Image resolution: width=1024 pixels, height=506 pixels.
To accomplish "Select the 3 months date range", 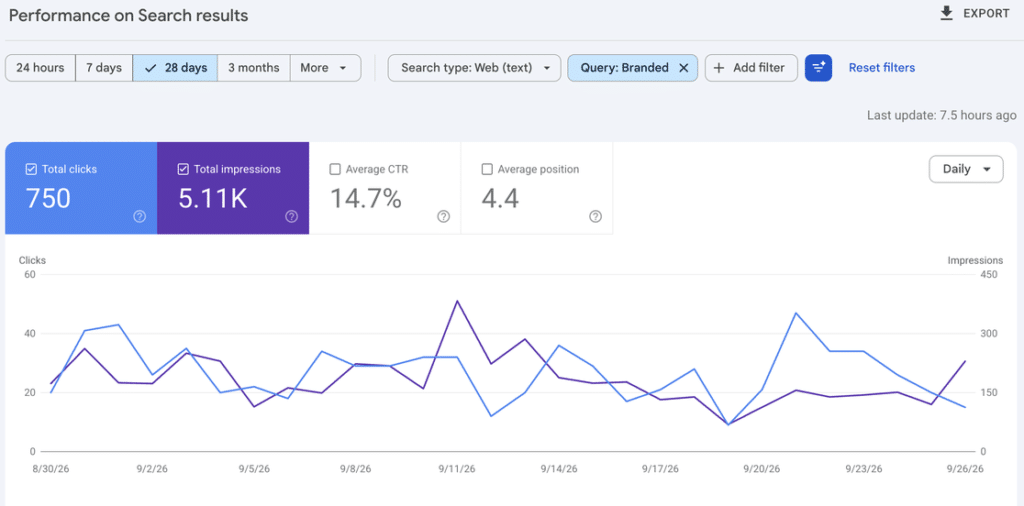I will point(254,68).
